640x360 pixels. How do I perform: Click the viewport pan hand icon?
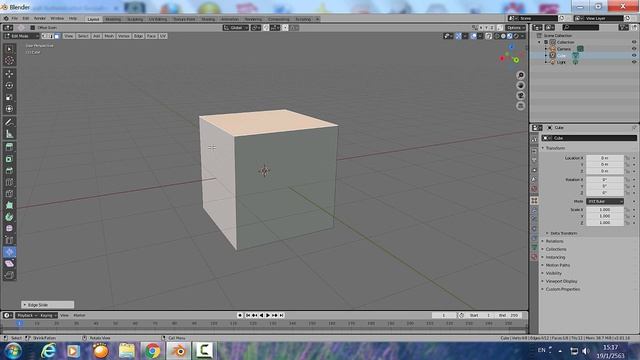coord(520,86)
